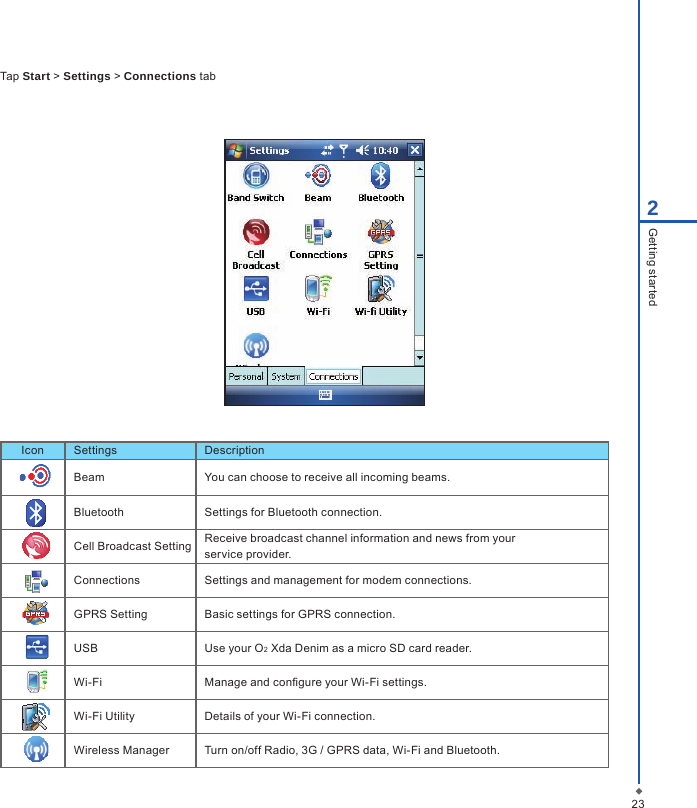Click the vertical scrollbar thumb

tap(419, 256)
